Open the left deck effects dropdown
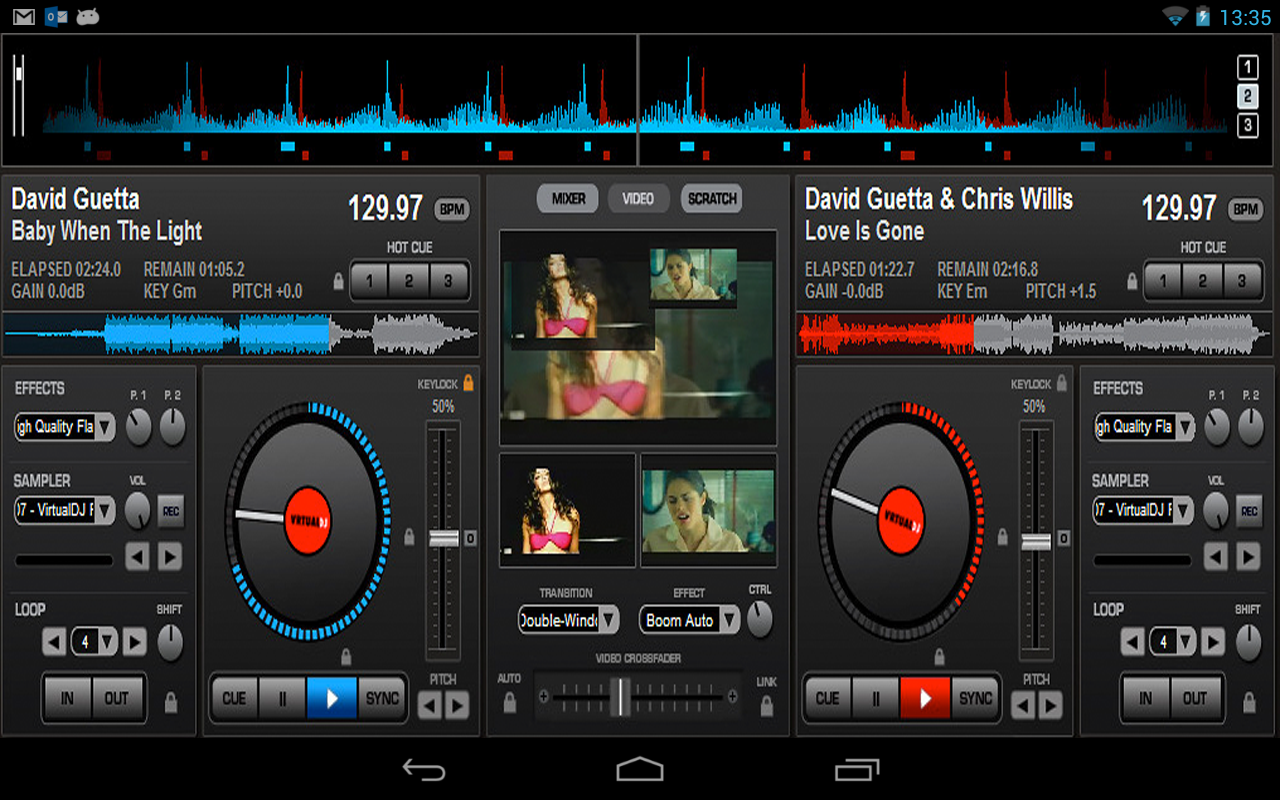1280x800 pixels. [x=65, y=427]
